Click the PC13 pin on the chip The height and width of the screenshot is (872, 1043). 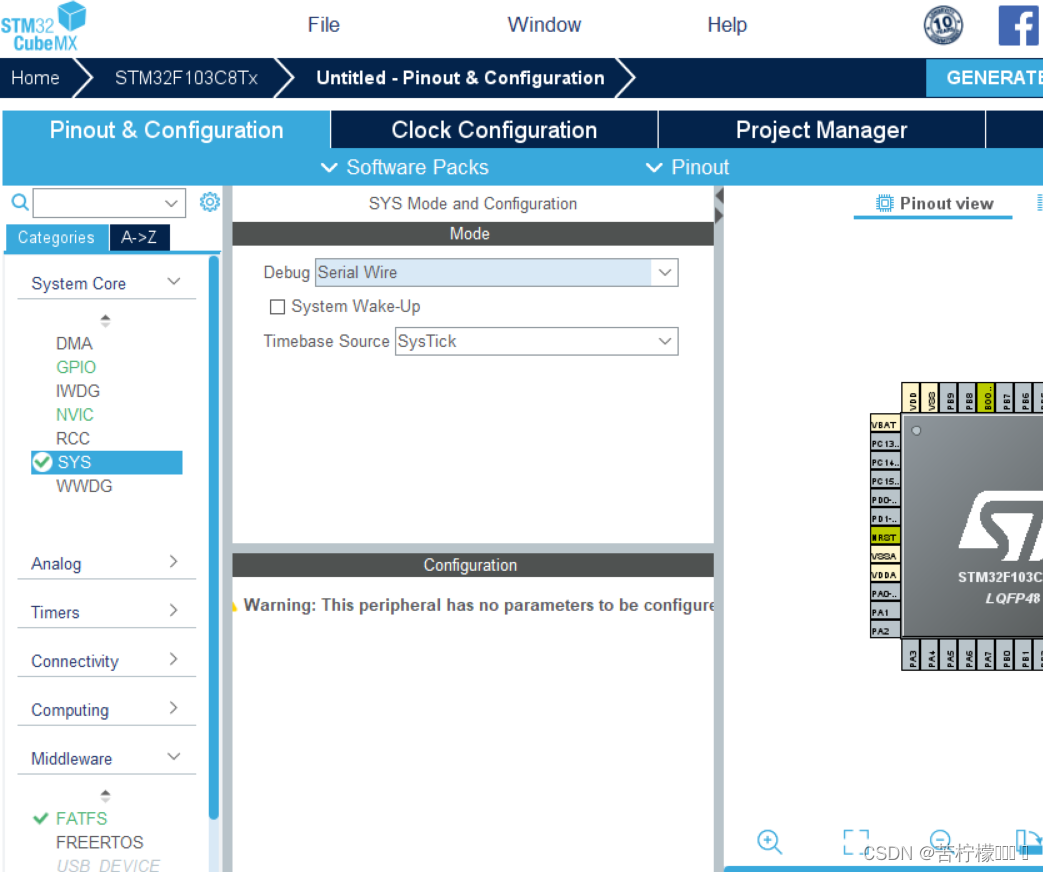coord(885,444)
